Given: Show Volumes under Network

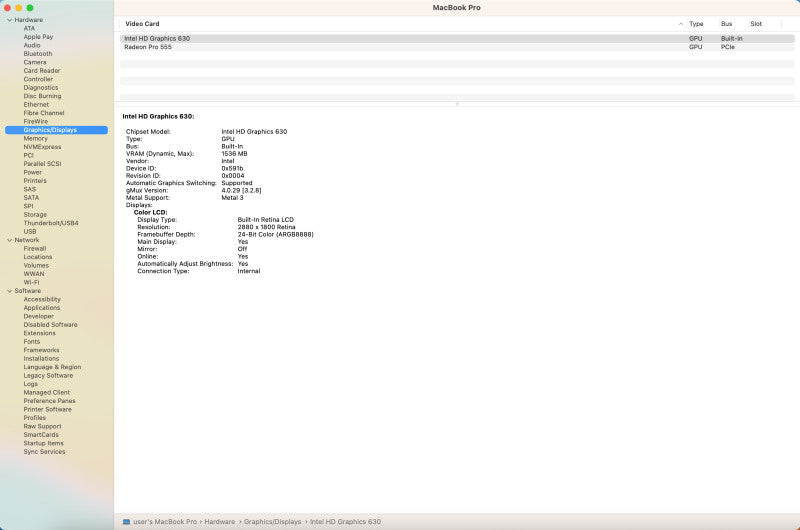Looking at the screenshot, I should click(x=36, y=266).
